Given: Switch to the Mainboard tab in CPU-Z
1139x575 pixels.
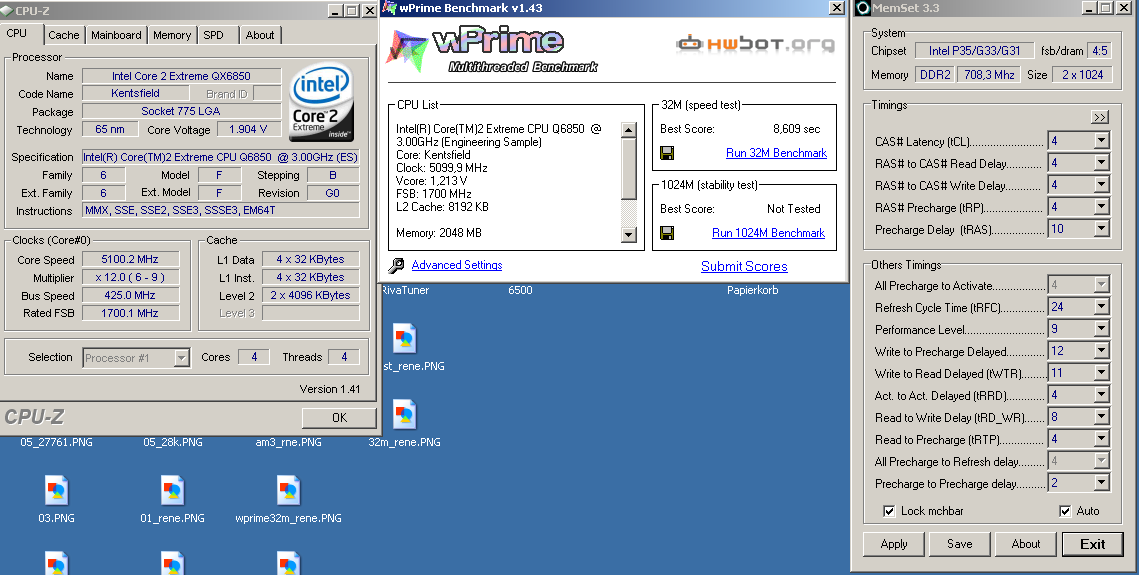Looking at the screenshot, I should (116, 35).
